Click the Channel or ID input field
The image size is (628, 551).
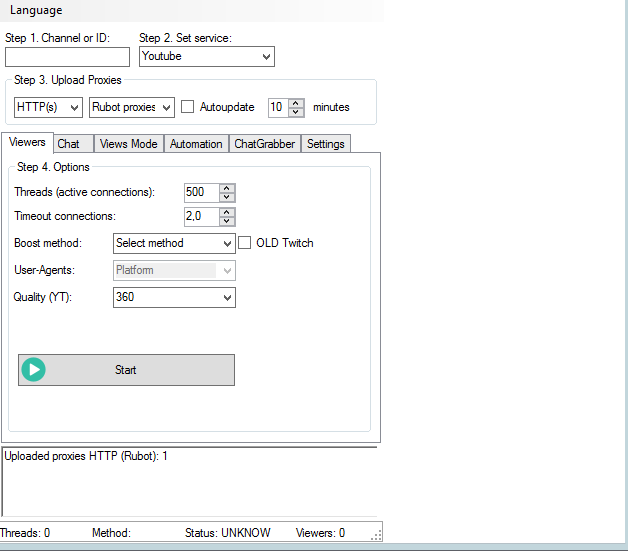[x=67, y=57]
